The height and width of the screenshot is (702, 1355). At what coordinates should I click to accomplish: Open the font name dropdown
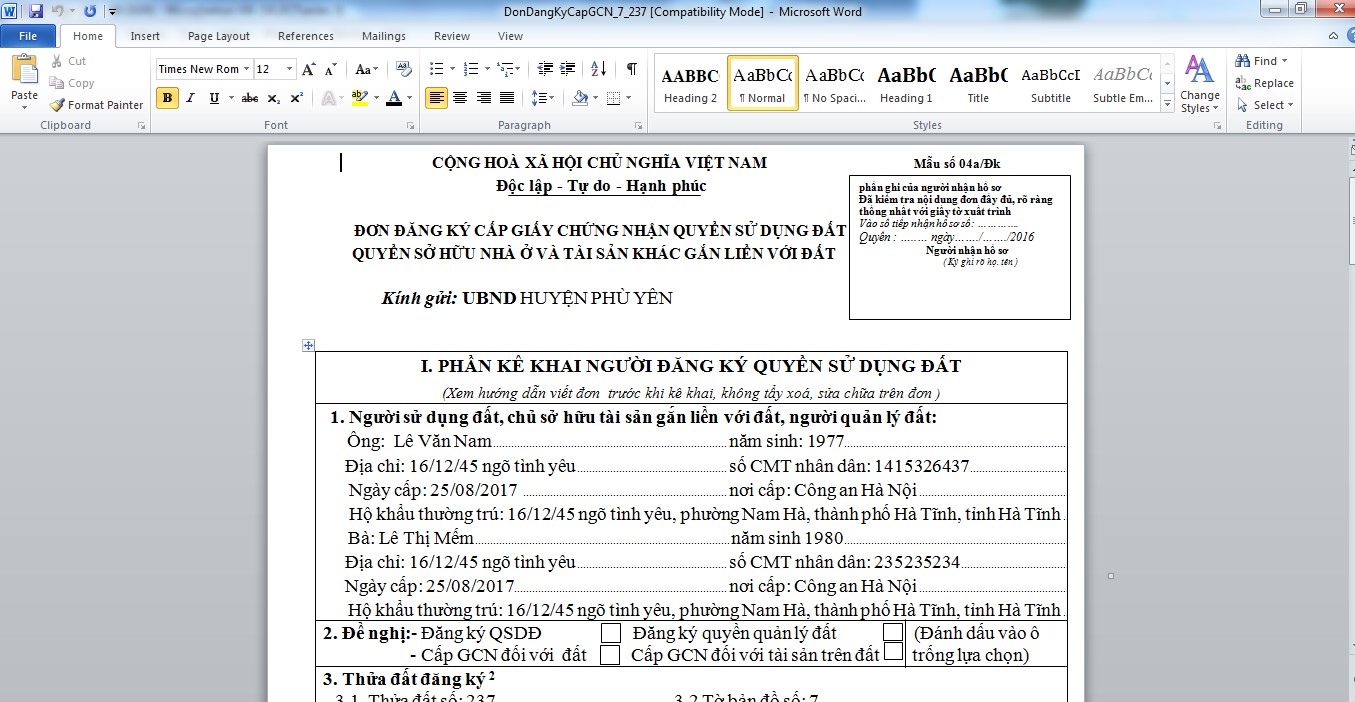[245, 69]
